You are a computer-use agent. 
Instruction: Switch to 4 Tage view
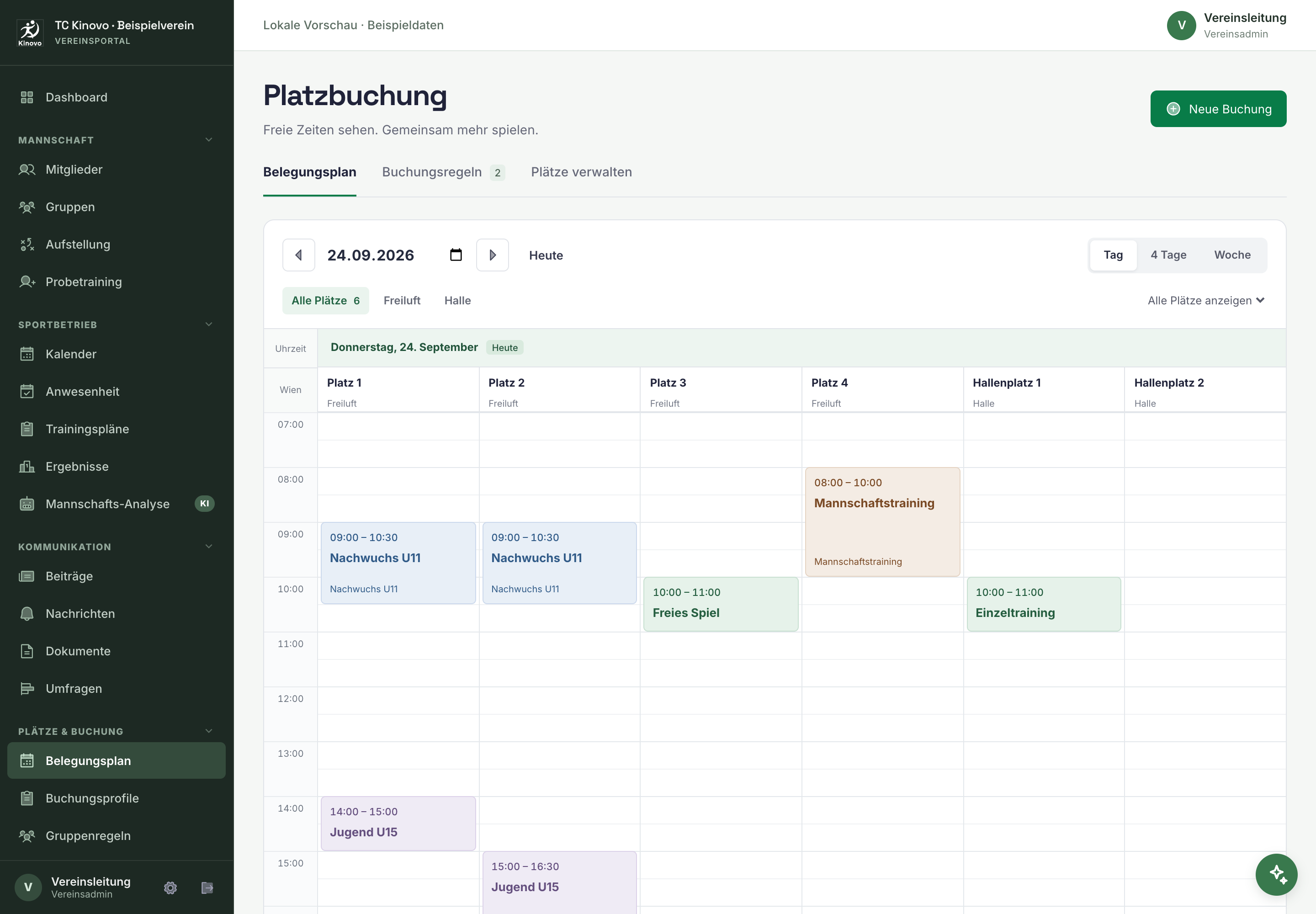click(x=1168, y=255)
